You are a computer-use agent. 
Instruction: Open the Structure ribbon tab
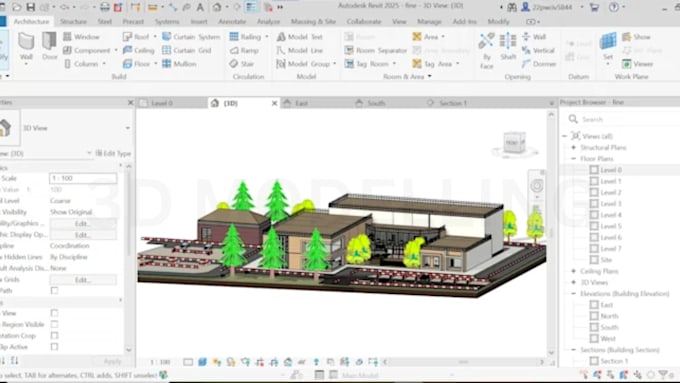[73, 21]
